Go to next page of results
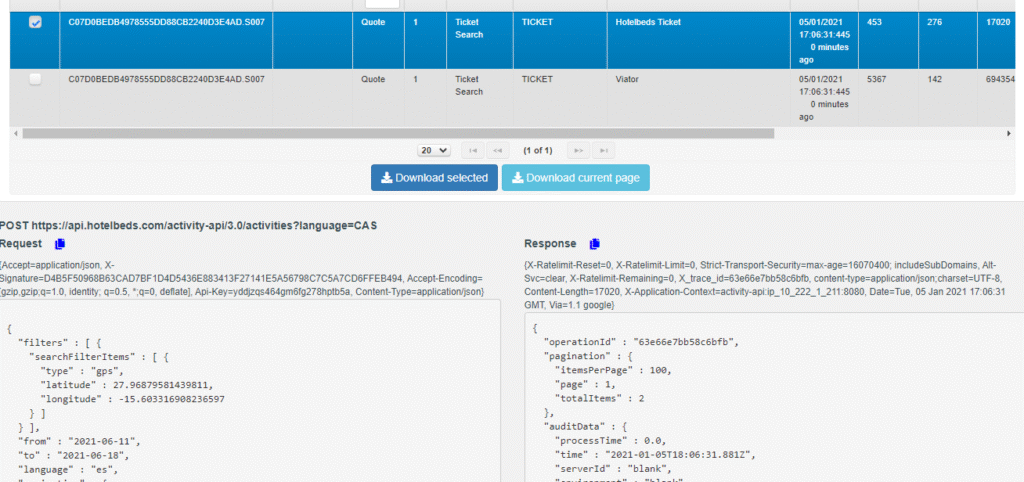The height and width of the screenshot is (482, 1024). coord(577,150)
